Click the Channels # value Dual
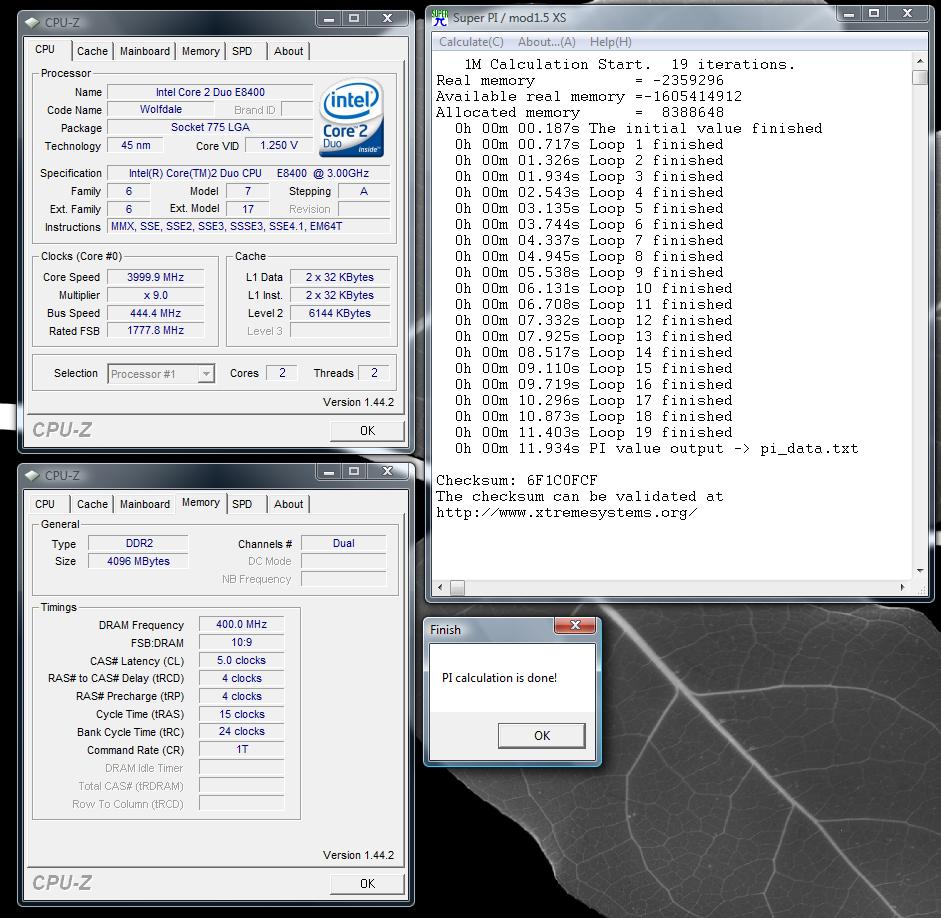Viewport: 941px width, 918px height. [344, 544]
